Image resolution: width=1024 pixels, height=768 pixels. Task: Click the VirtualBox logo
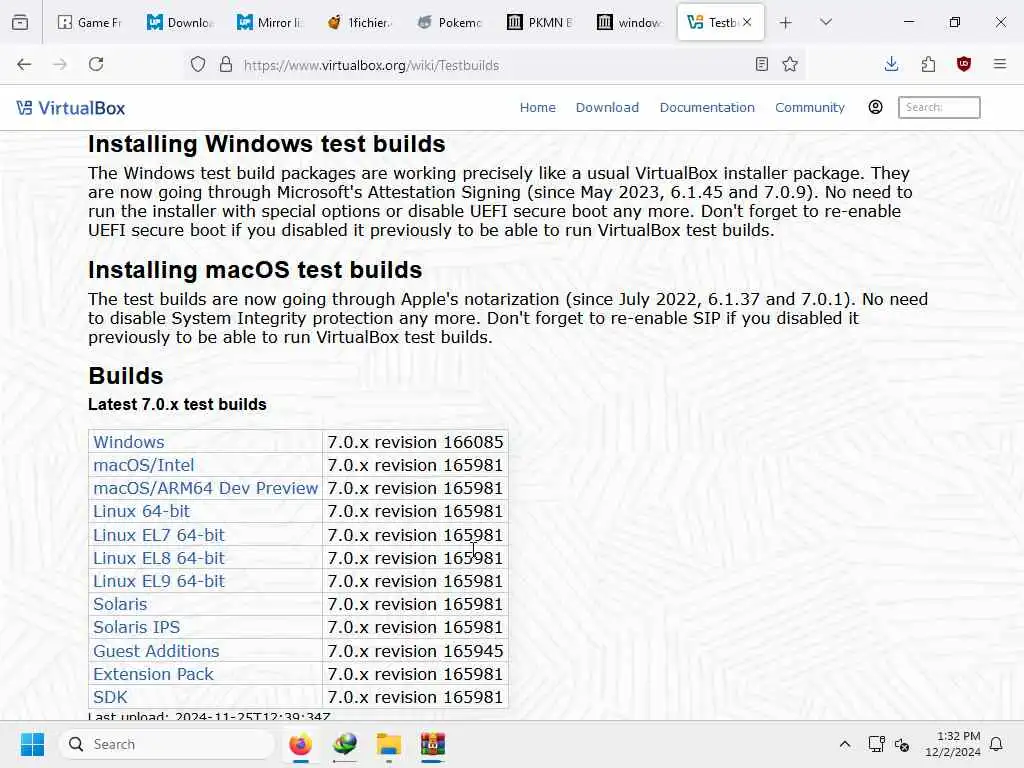pyautogui.click(x=71, y=108)
